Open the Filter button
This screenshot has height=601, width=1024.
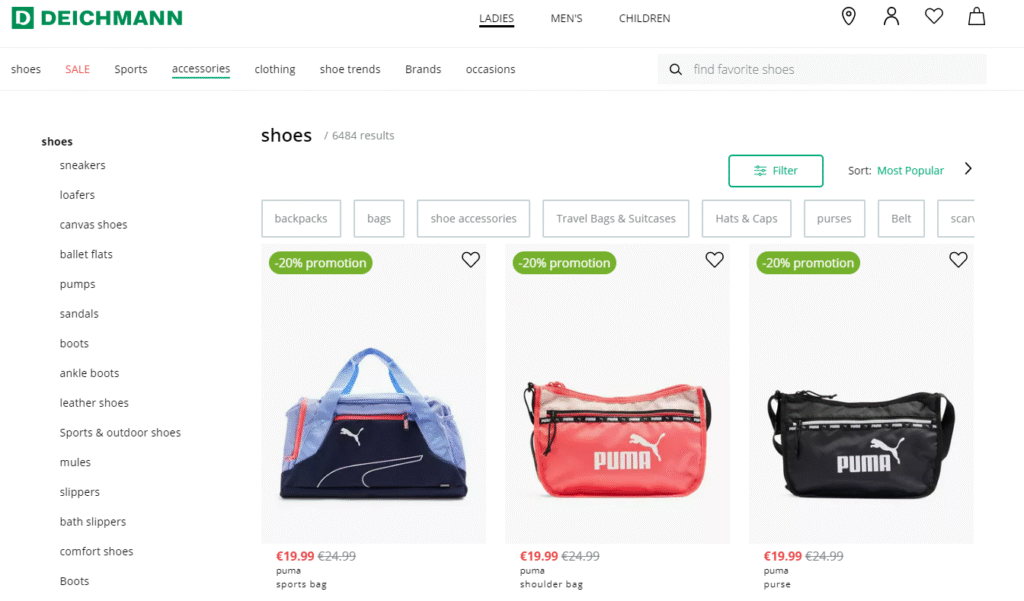775,171
